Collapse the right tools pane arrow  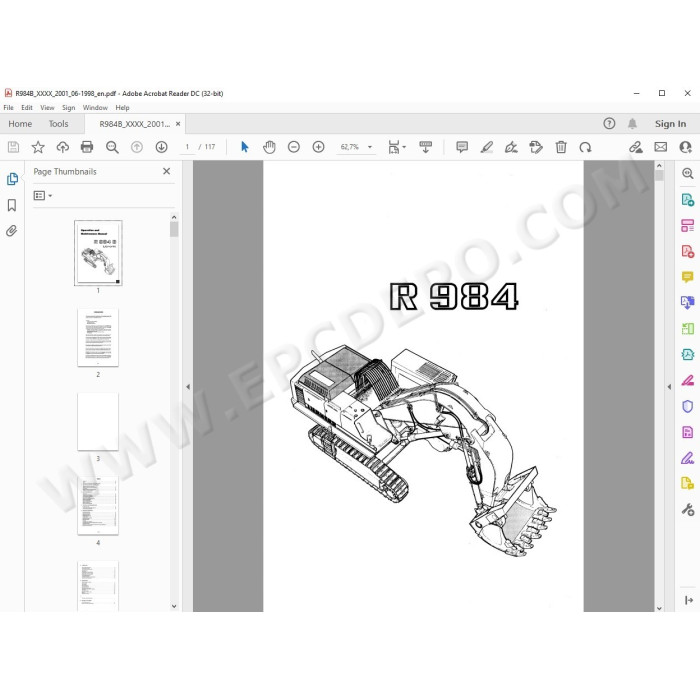click(669, 387)
